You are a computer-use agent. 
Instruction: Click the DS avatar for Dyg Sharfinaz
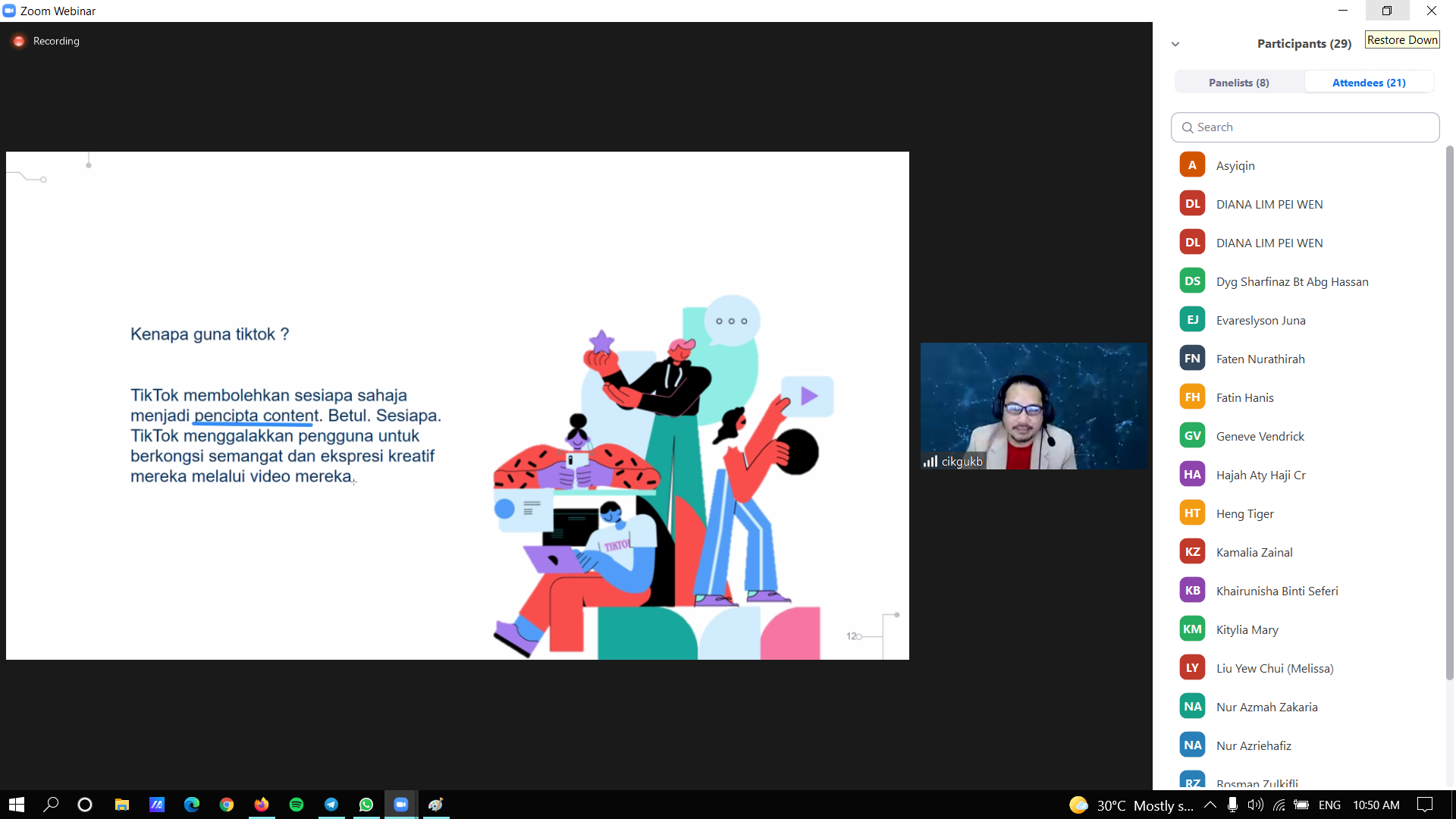1192,281
